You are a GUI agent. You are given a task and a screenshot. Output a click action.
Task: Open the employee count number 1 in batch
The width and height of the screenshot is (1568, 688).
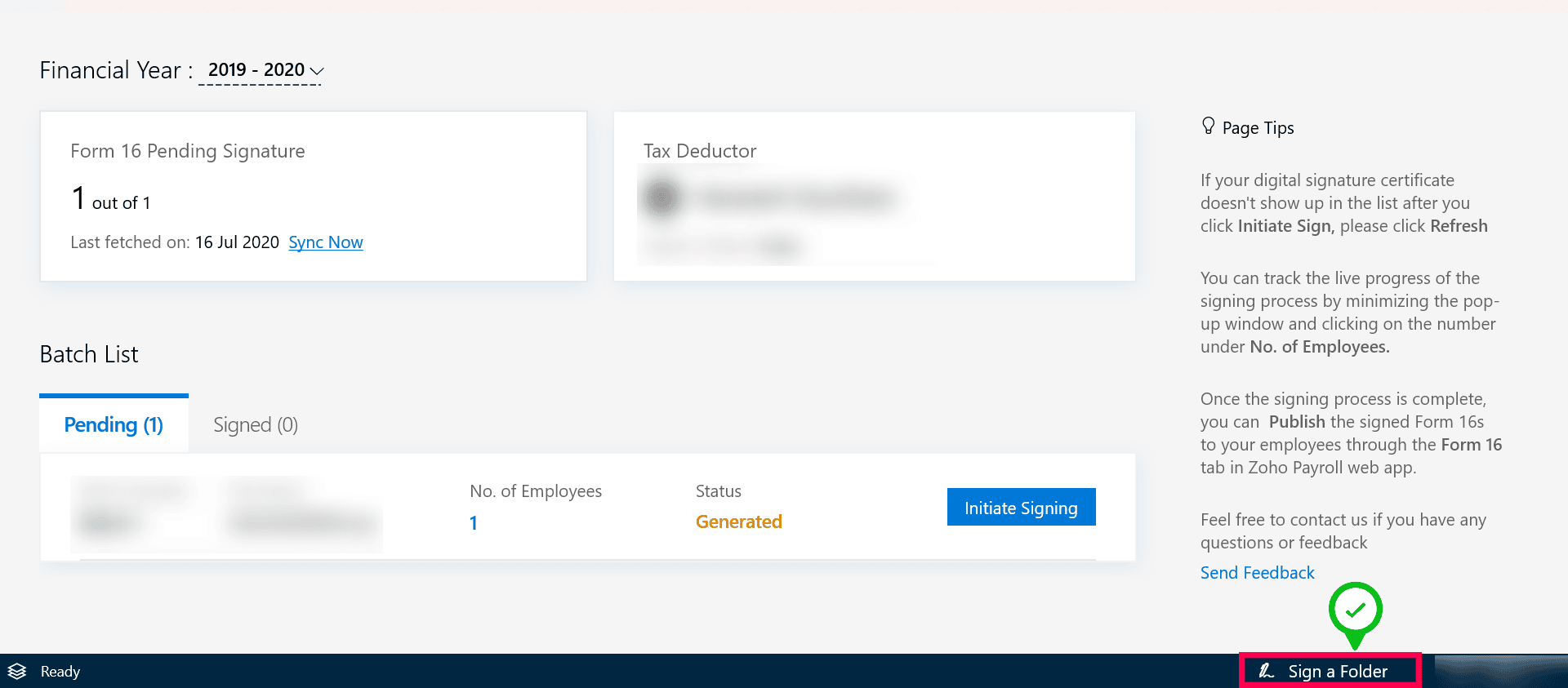[473, 523]
